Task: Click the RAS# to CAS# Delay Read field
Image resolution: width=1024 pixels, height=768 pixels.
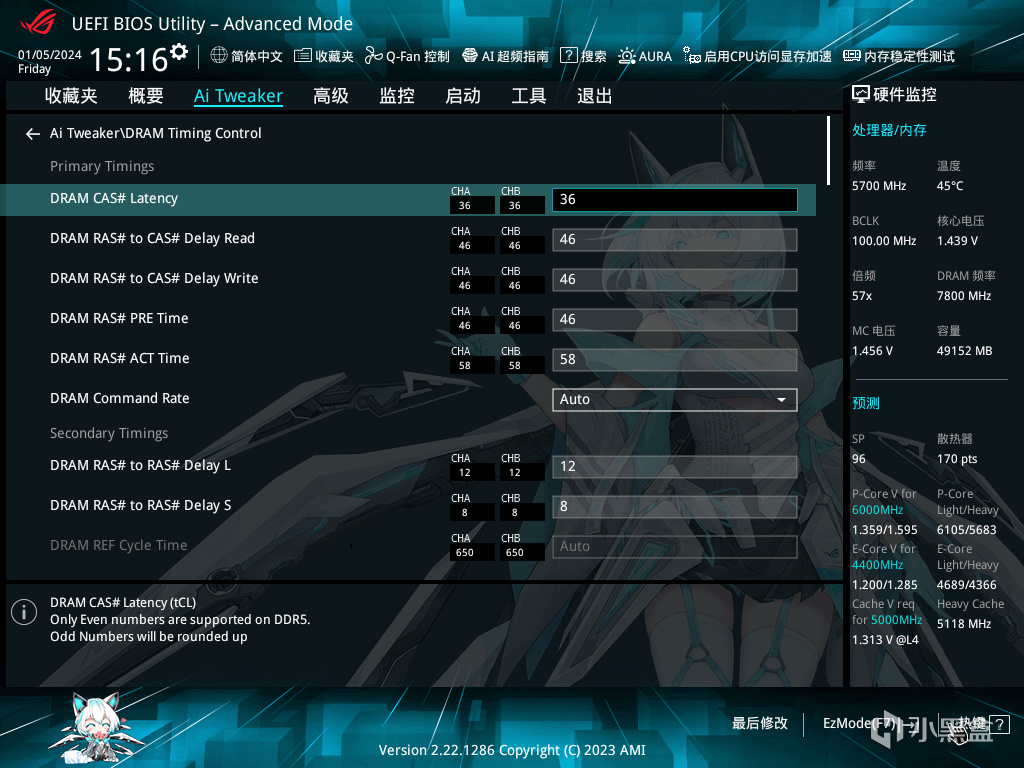Action: coord(675,240)
